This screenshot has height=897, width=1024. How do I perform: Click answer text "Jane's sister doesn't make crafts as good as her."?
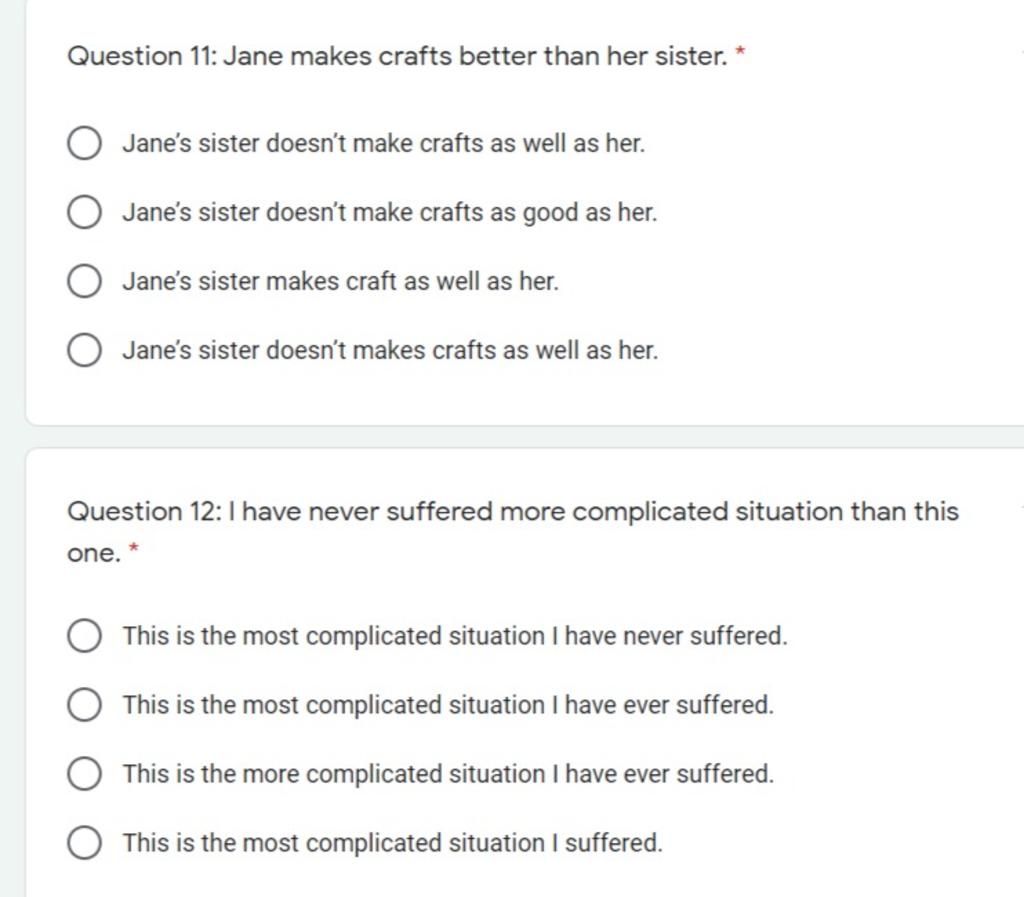(x=390, y=213)
